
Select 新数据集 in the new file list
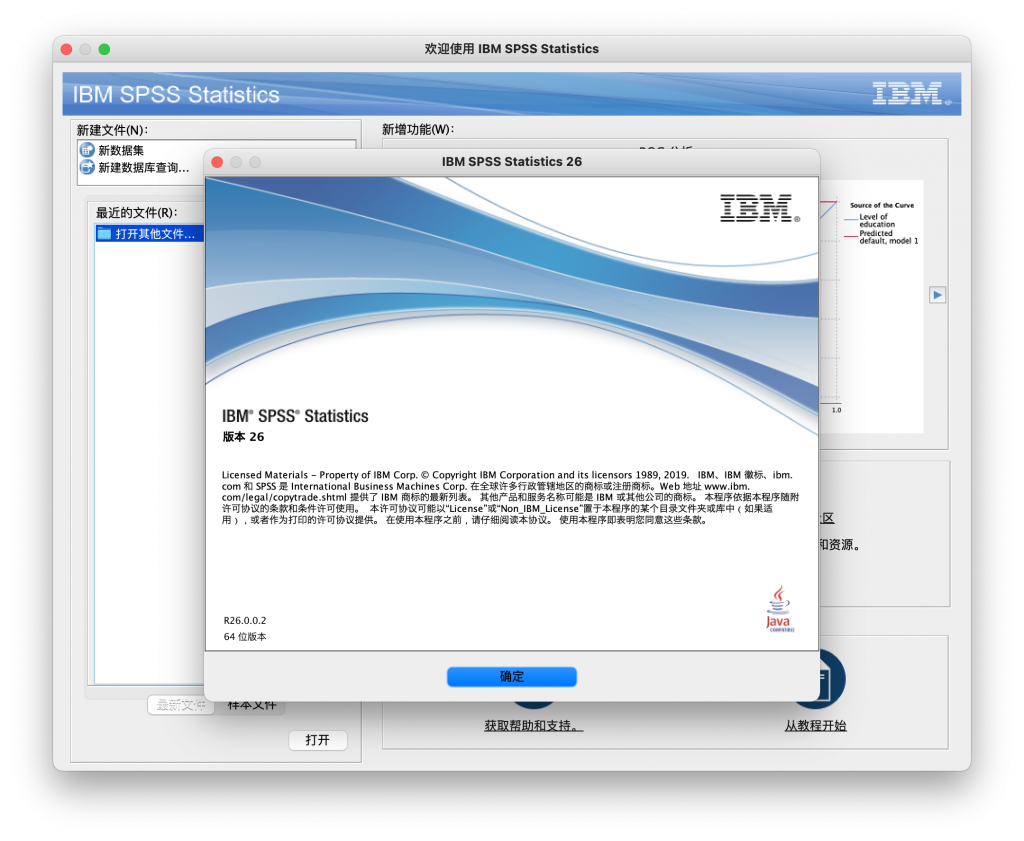click(121, 150)
